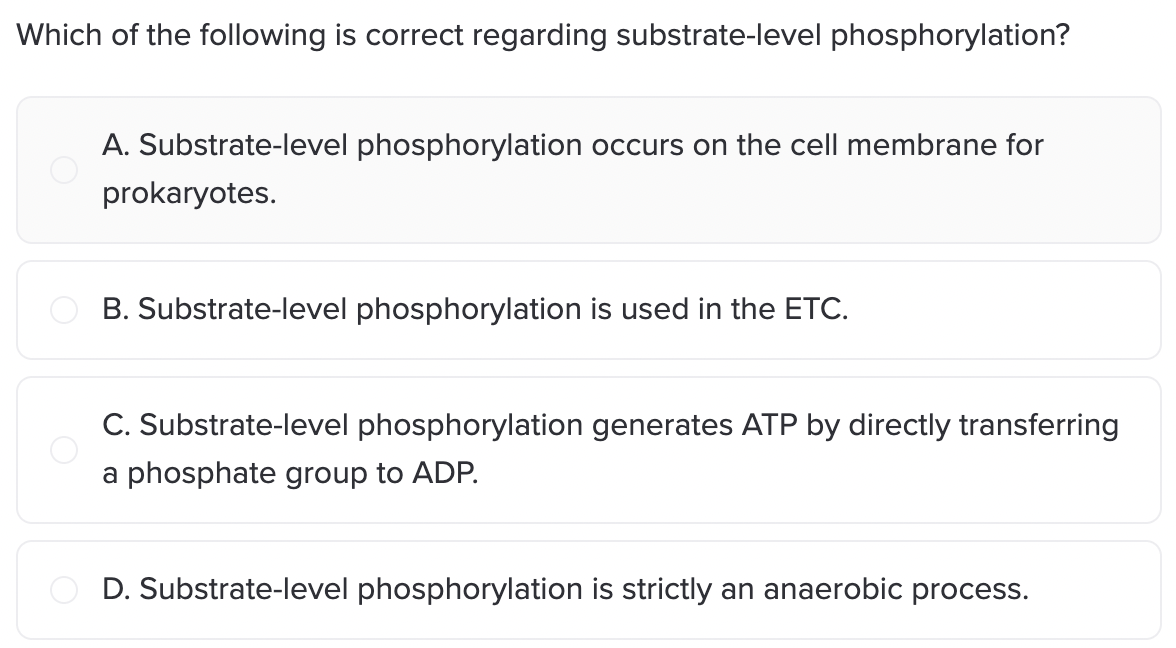
Task: Click the letter 'C.' label
Action: 116,424
